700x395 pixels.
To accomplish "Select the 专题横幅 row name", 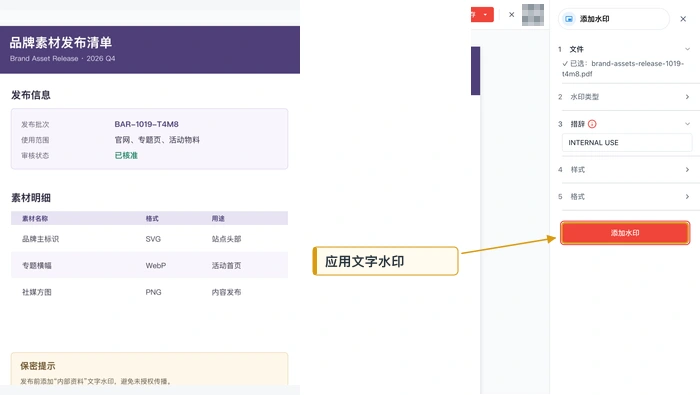I will pos(37,266).
